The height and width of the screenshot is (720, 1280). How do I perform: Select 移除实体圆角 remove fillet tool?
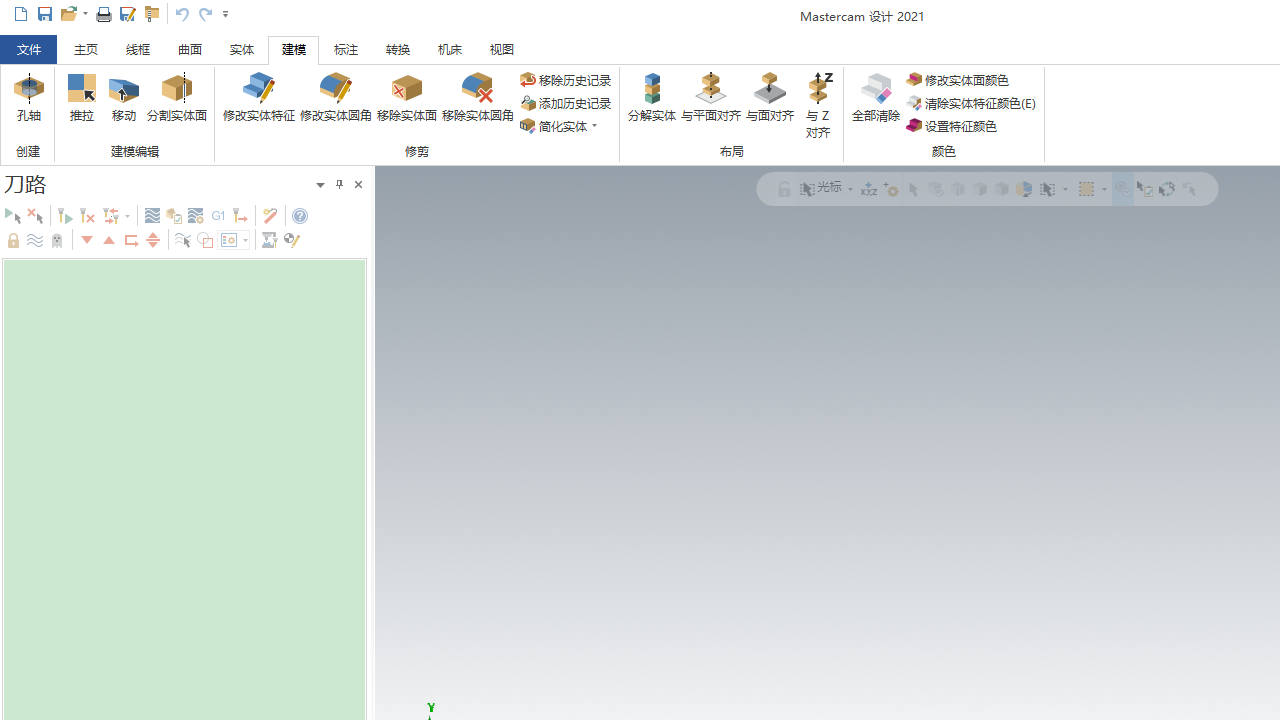[478, 98]
